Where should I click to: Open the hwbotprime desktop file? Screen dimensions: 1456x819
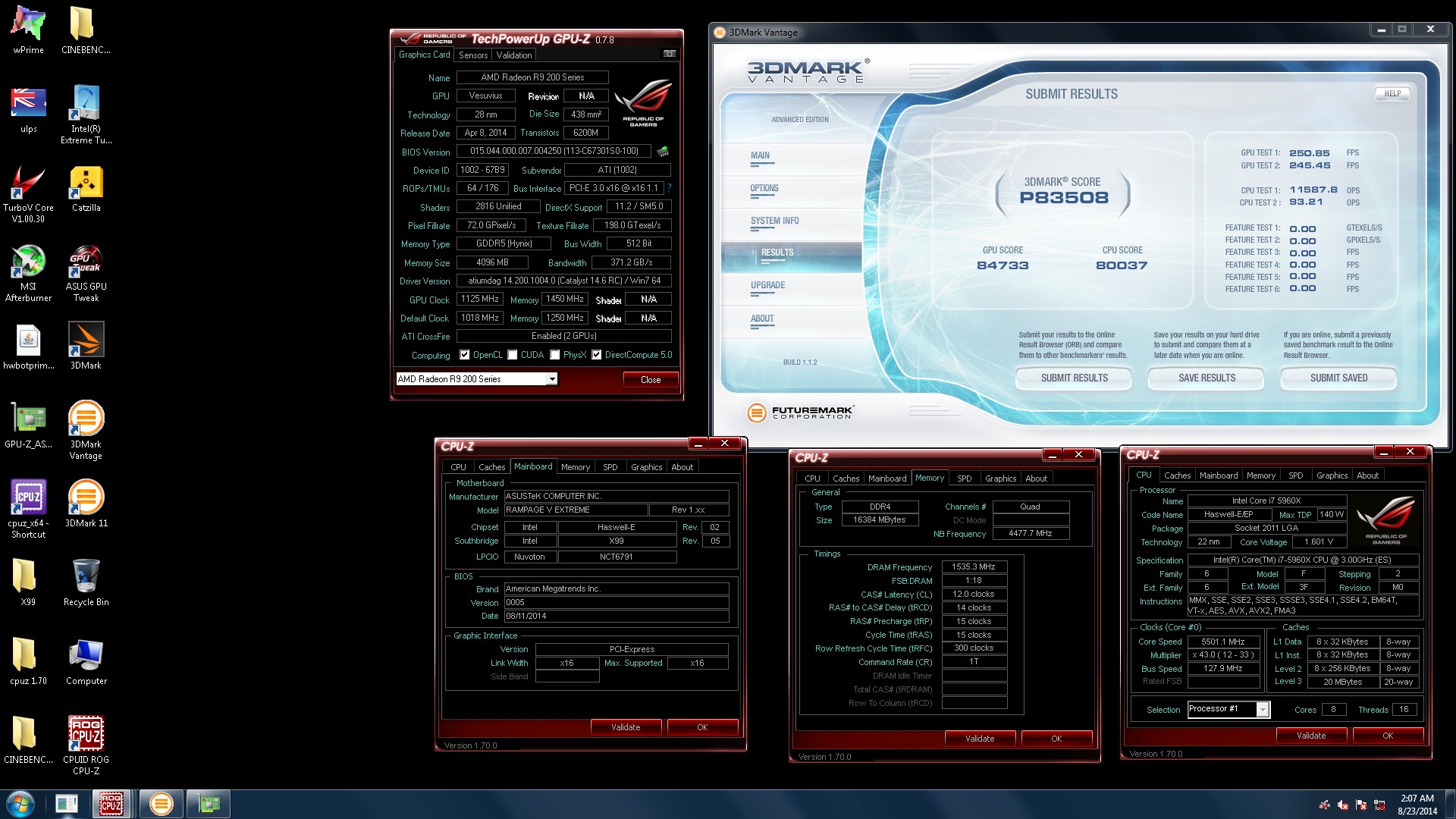tap(29, 347)
